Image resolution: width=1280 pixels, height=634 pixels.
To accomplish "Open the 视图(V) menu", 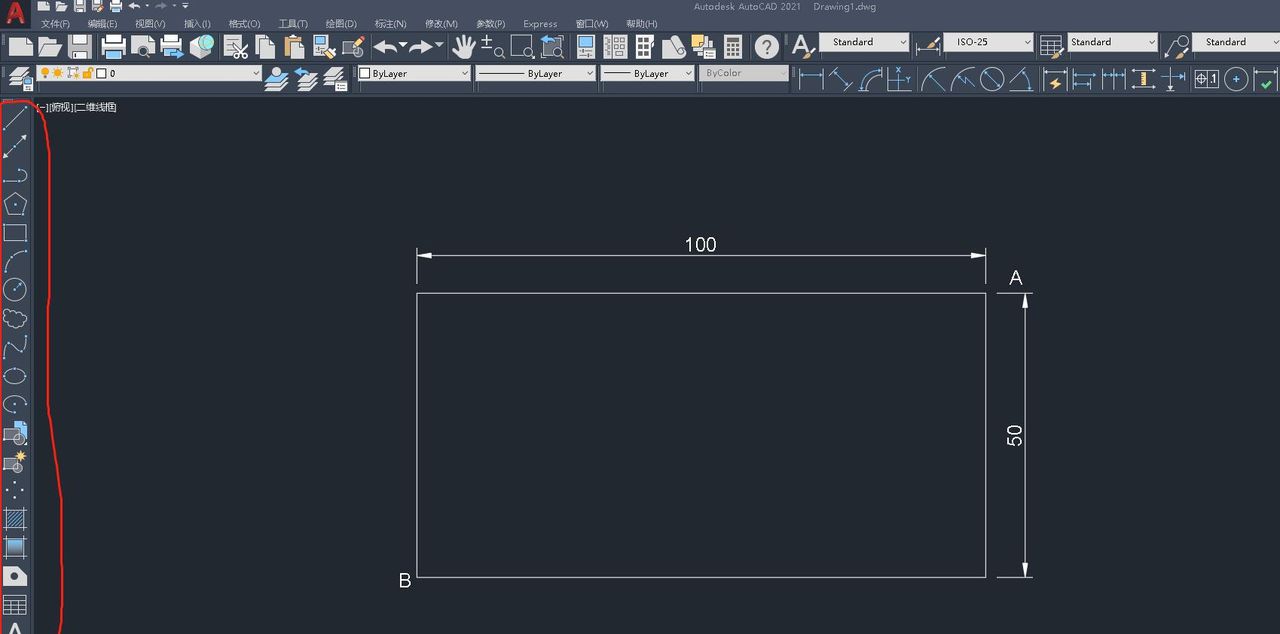I will [x=150, y=24].
